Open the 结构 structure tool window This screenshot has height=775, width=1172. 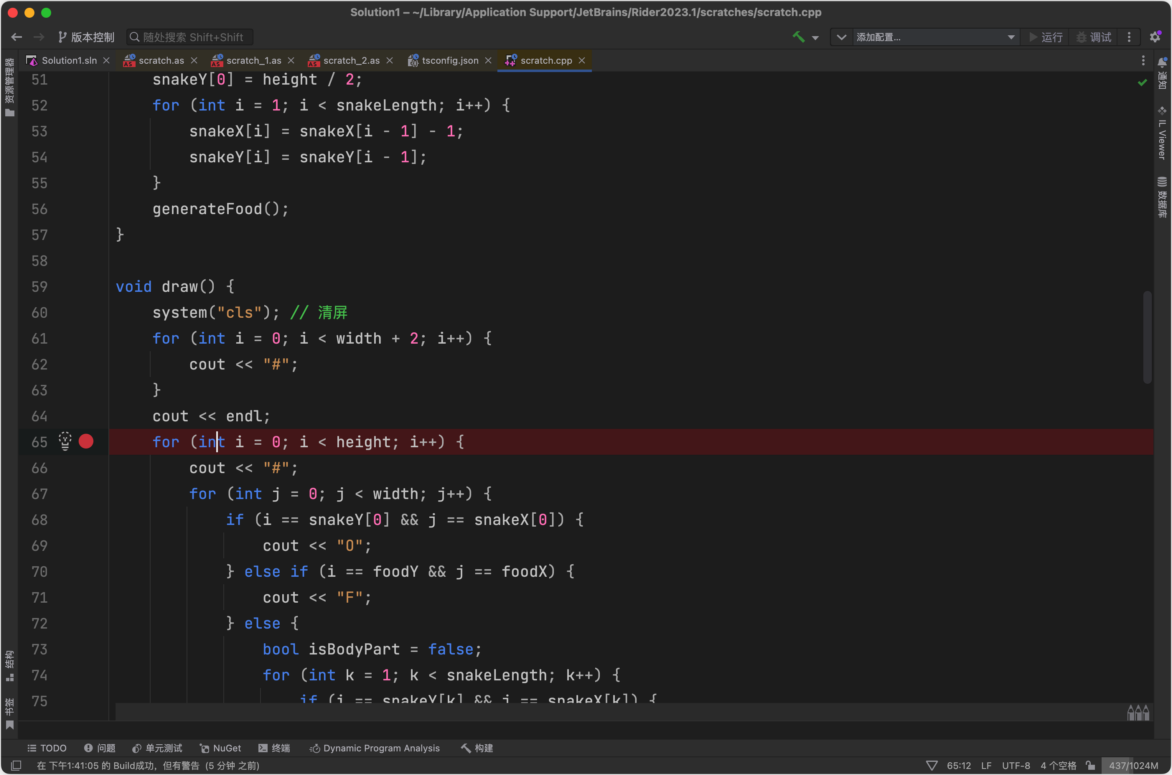[9, 666]
